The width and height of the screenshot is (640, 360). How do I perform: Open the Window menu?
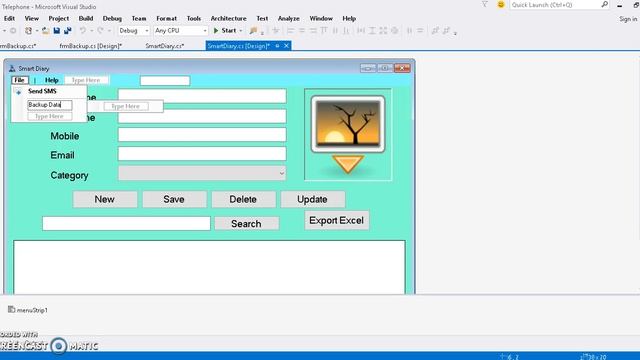pyautogui.click(x=321, y=18)
